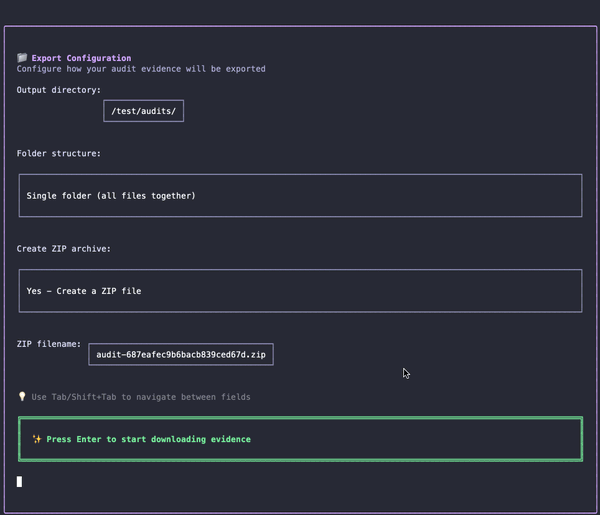
Task: Click the "Output directory:" label
Action: coord(59,90)
